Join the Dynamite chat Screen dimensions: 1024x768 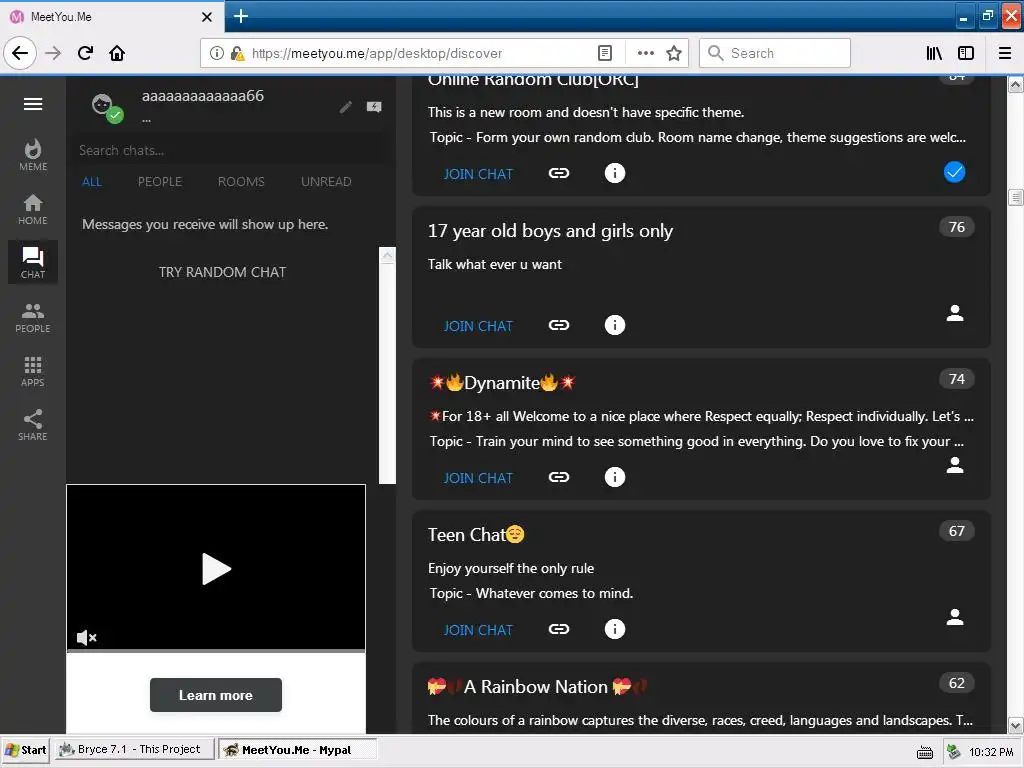point(478,479)
